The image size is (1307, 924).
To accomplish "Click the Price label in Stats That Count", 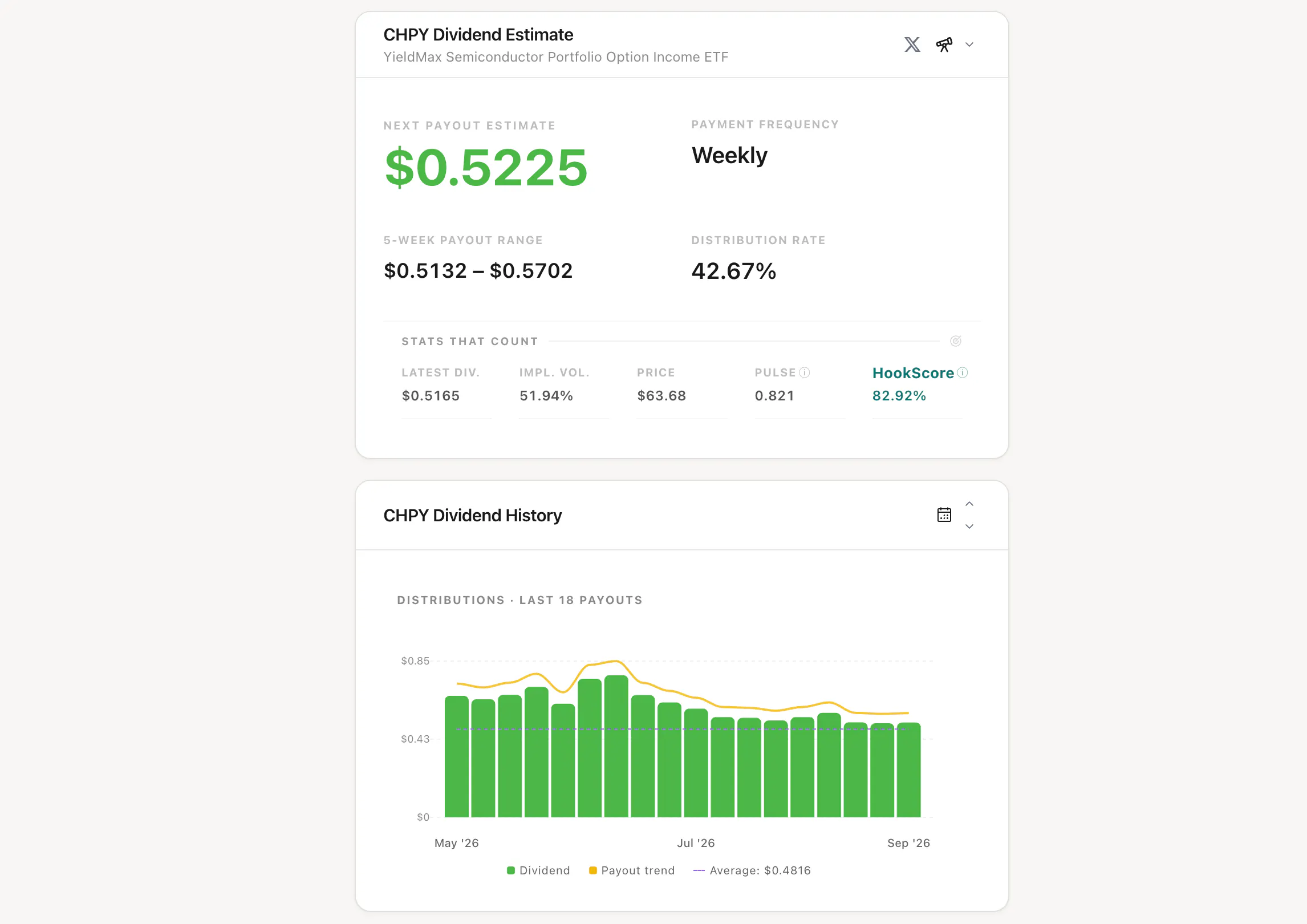I will point(656,372).
